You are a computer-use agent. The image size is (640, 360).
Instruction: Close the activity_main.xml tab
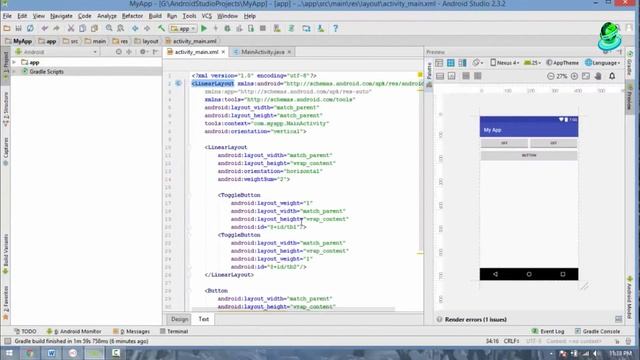(223, 52)
